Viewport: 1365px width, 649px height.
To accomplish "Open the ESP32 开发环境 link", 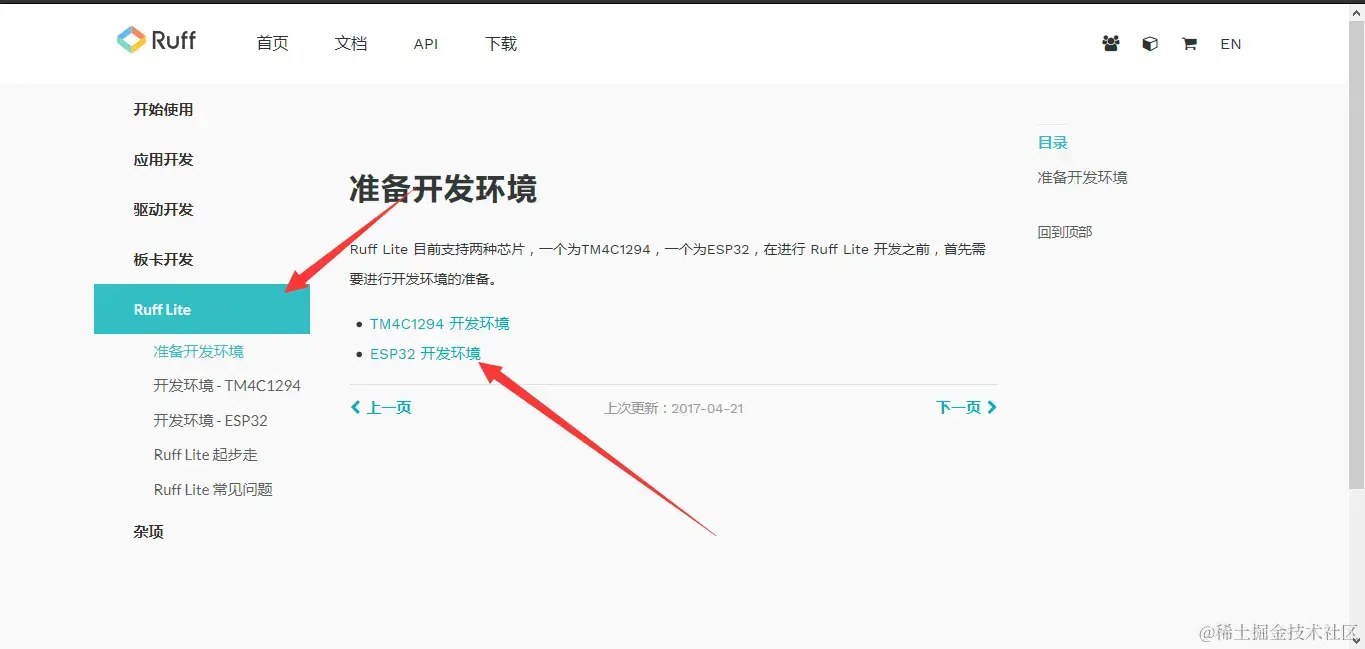I will pos(424,353).
